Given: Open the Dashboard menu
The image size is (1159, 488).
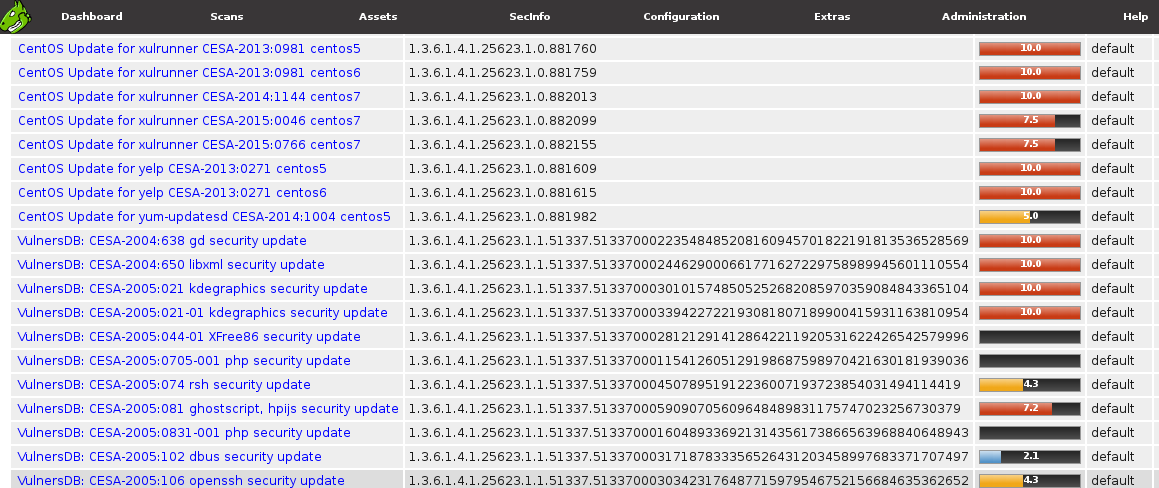Looking at the screenshot, I should (92, 16).
